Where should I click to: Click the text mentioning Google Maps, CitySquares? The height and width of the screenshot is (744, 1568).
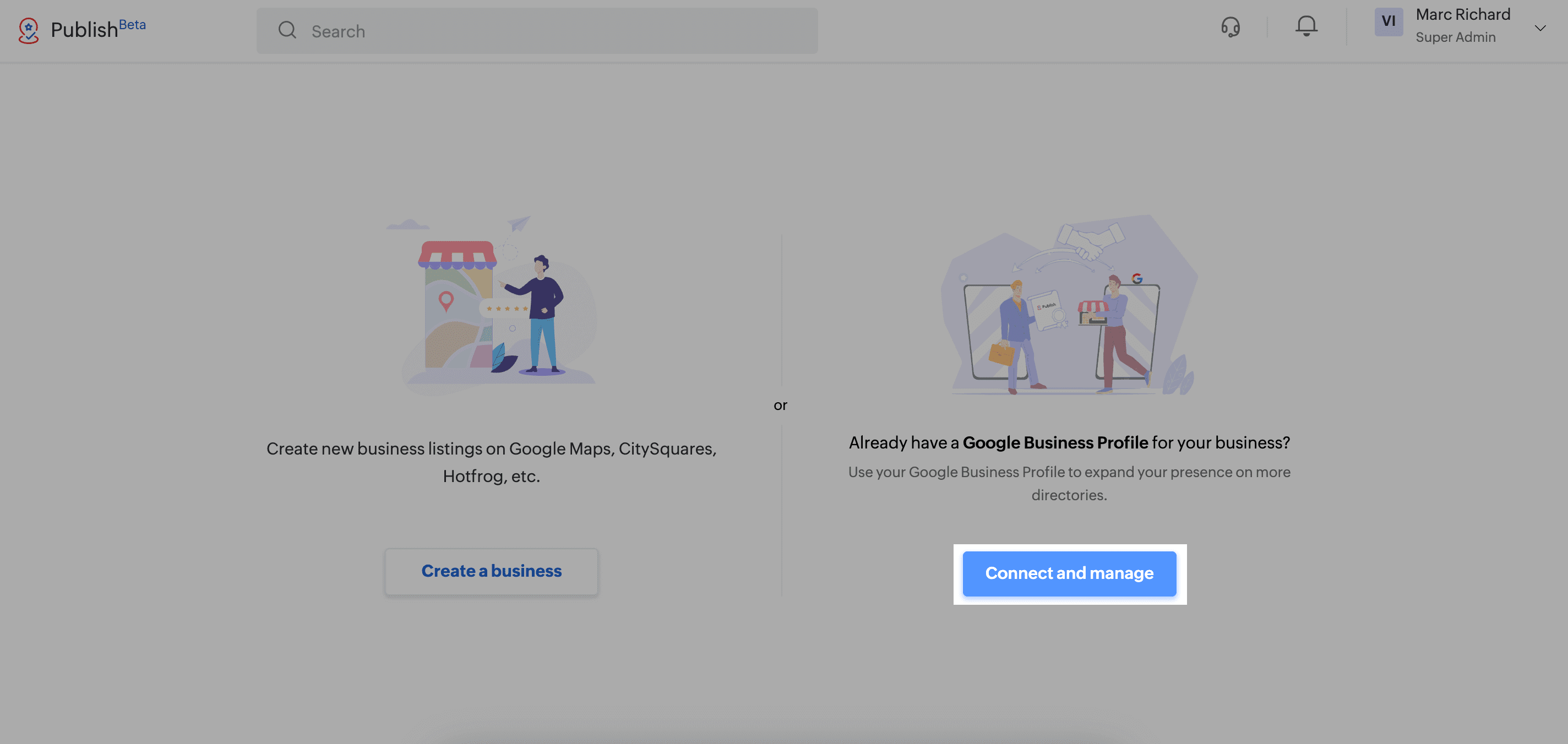point(491,462)
